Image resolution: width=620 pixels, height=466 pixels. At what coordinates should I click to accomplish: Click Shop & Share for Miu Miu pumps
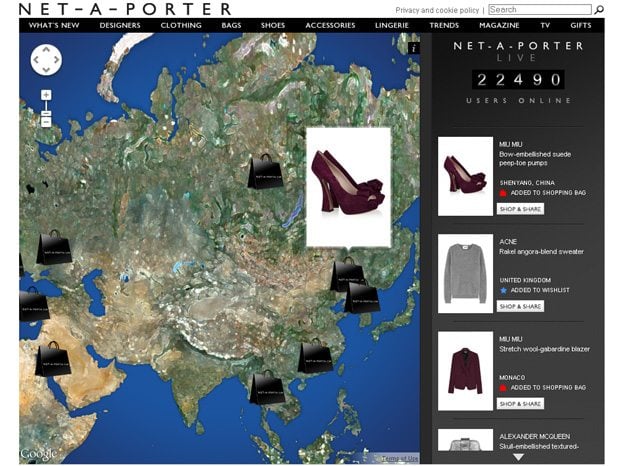point(520,209)
